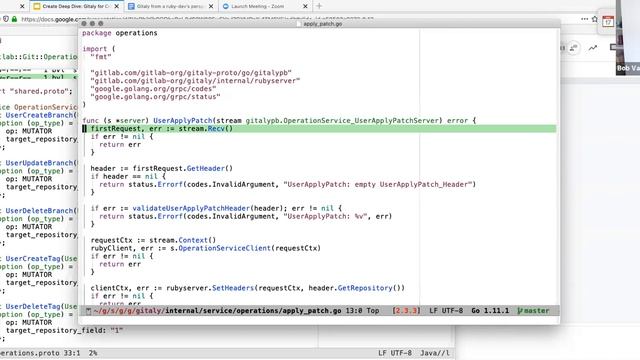This screenshot has width=640, height=360.
Task: Open the three-dots page actions menu
Action: pos(584,19)
